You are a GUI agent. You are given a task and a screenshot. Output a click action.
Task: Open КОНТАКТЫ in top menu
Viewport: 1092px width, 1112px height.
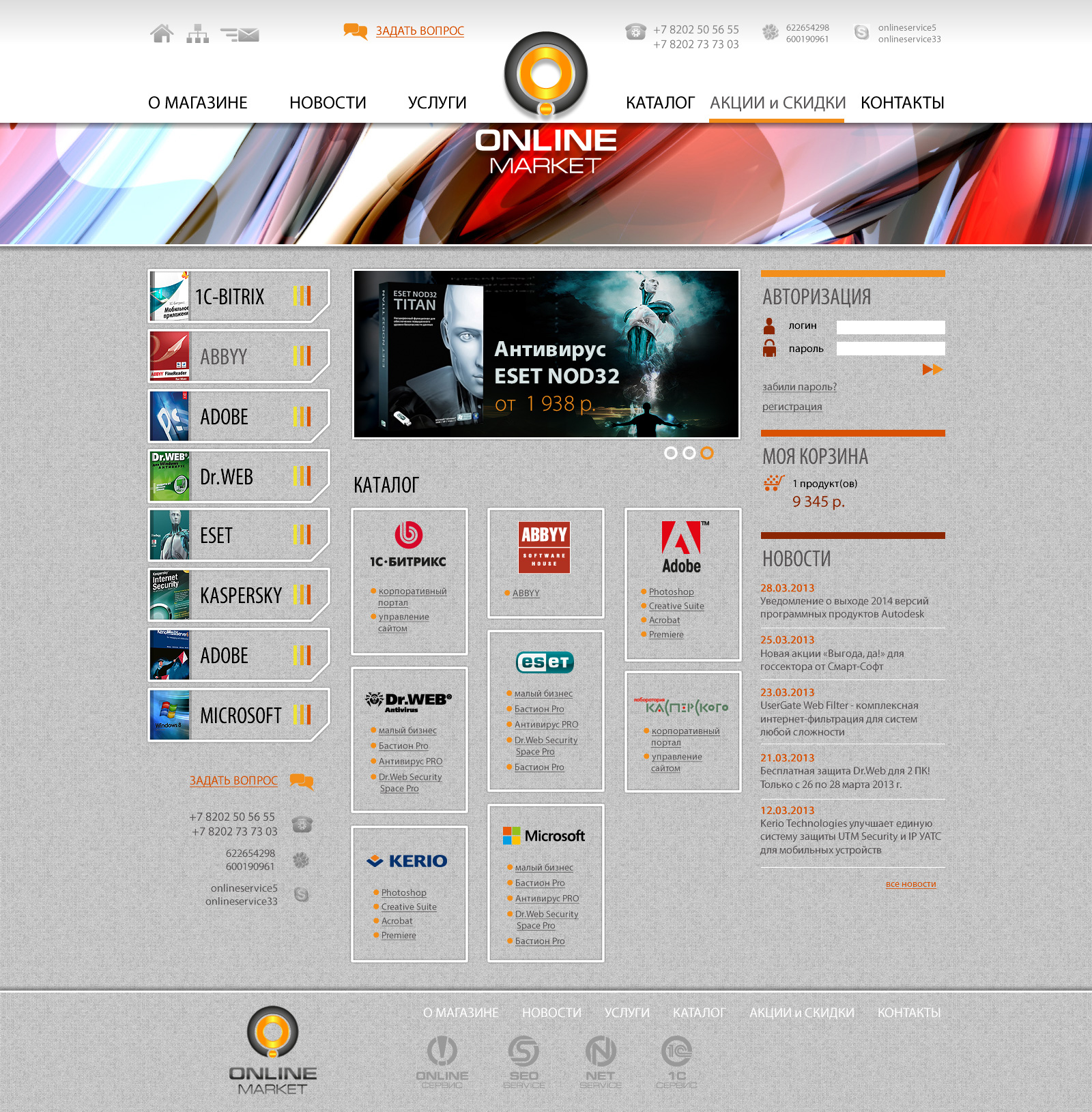(x=902, y=103)
